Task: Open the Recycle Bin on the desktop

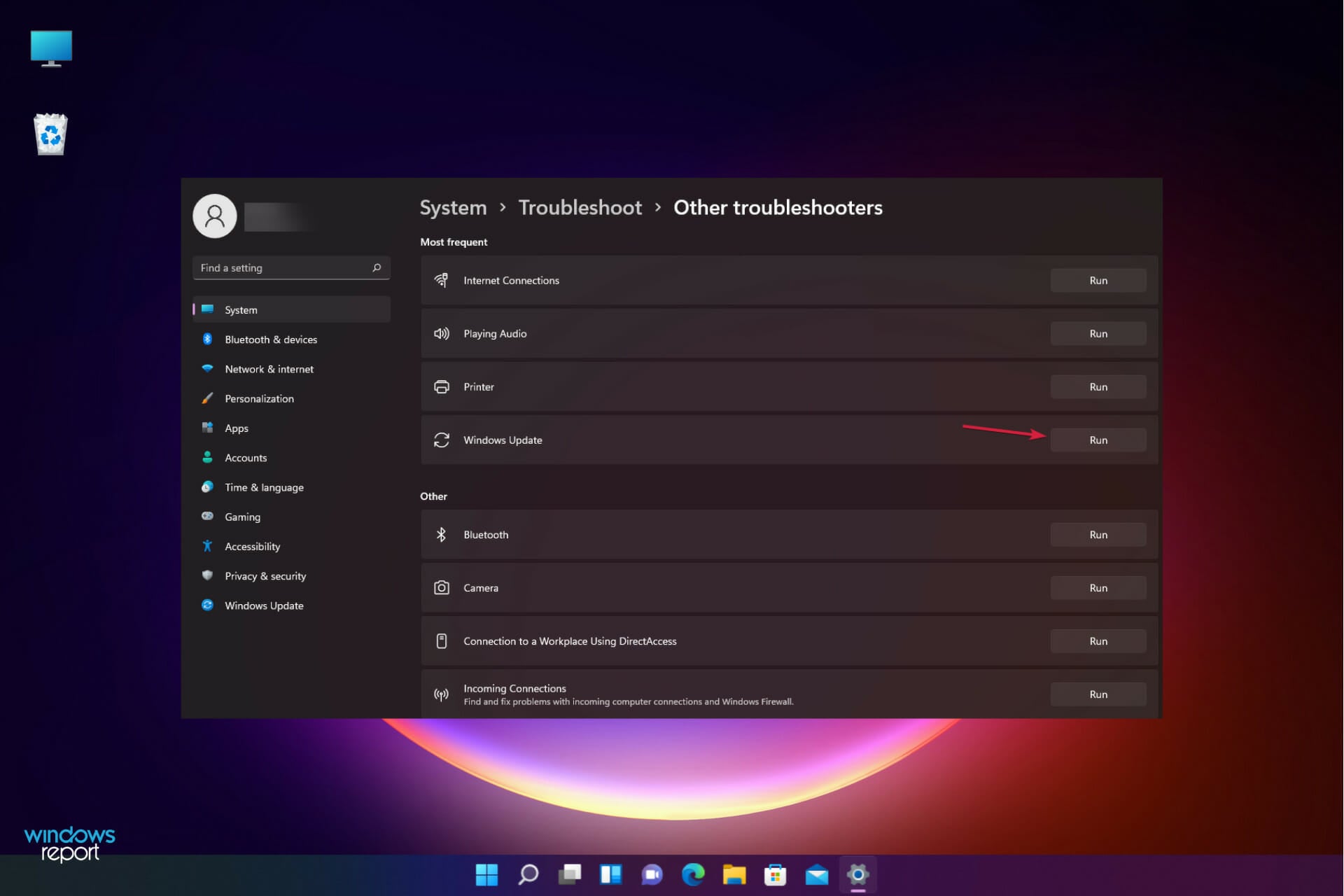Action: point(50,133)
